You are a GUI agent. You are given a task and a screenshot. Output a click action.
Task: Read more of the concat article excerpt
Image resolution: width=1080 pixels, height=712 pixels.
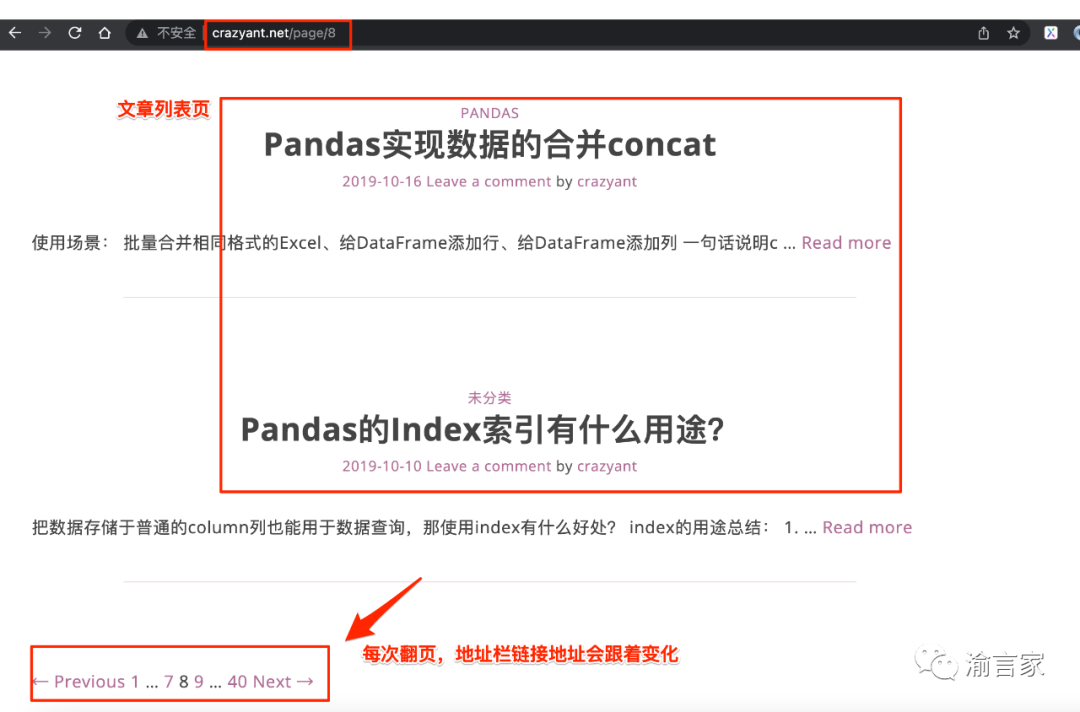(x=846, y=242)
